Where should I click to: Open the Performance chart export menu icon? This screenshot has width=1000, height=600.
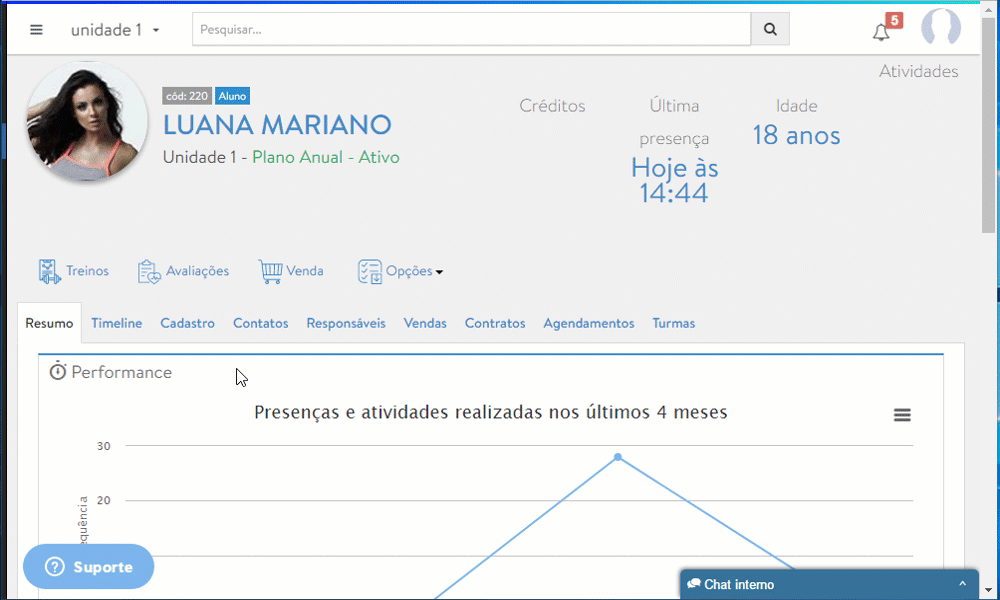click(x=902, y=414)
